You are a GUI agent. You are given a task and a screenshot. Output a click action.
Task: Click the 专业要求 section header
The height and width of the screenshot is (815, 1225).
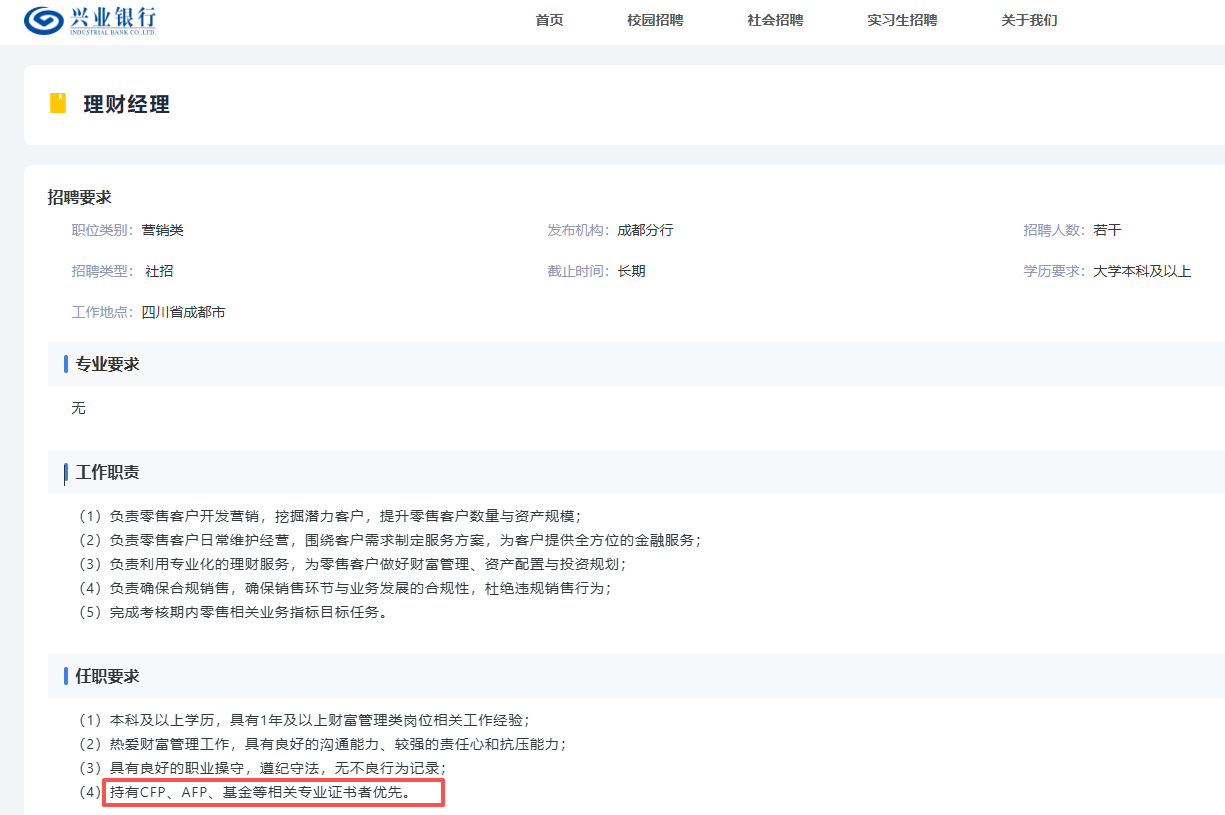pyautogui.click(x=108, y=364)
